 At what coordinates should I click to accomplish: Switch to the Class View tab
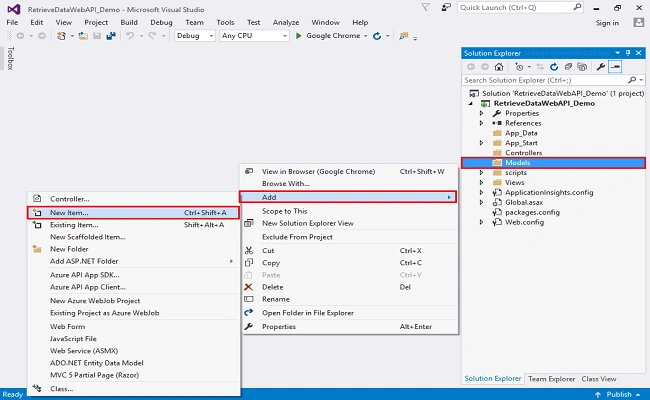pyautogui.click(x=599, y=379)
